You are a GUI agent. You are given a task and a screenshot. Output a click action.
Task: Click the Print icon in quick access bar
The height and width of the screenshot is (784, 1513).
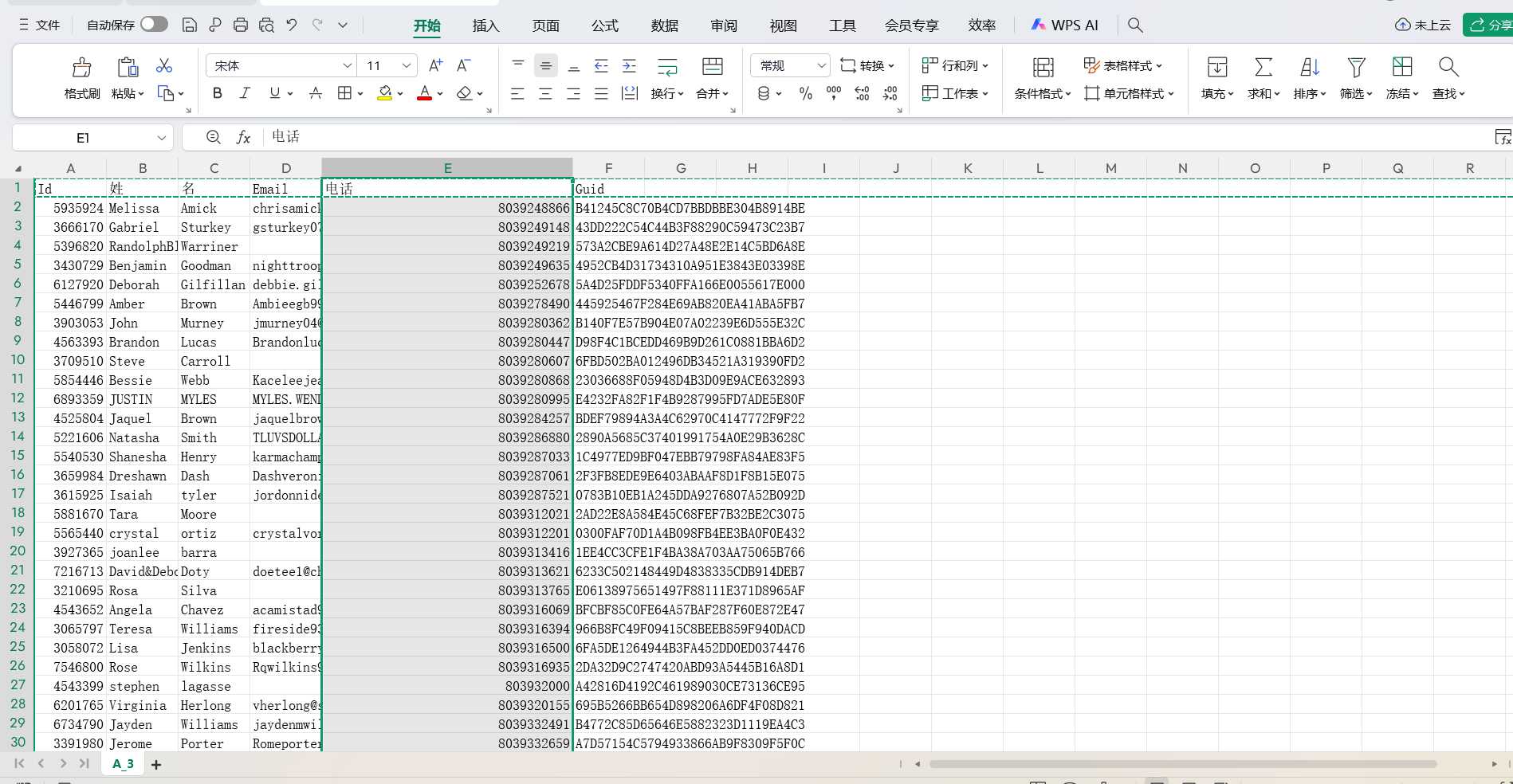pyautogui.click(x=241, y=25)
